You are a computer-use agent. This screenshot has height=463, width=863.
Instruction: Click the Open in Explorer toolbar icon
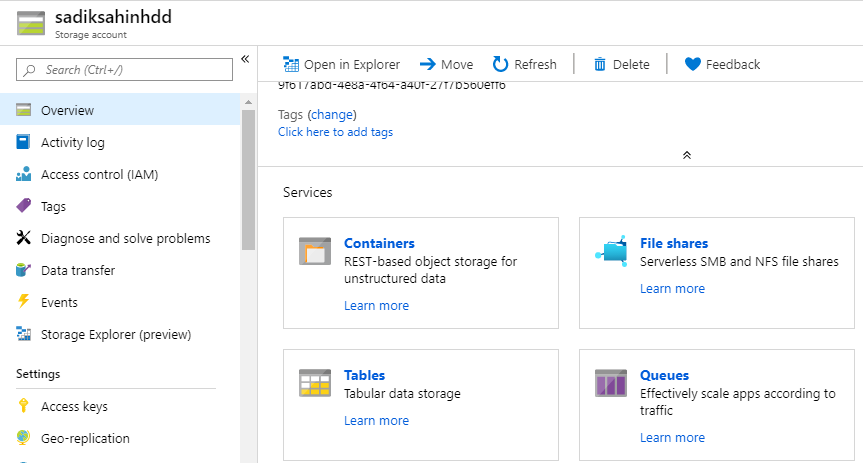[x=291, y=64]
